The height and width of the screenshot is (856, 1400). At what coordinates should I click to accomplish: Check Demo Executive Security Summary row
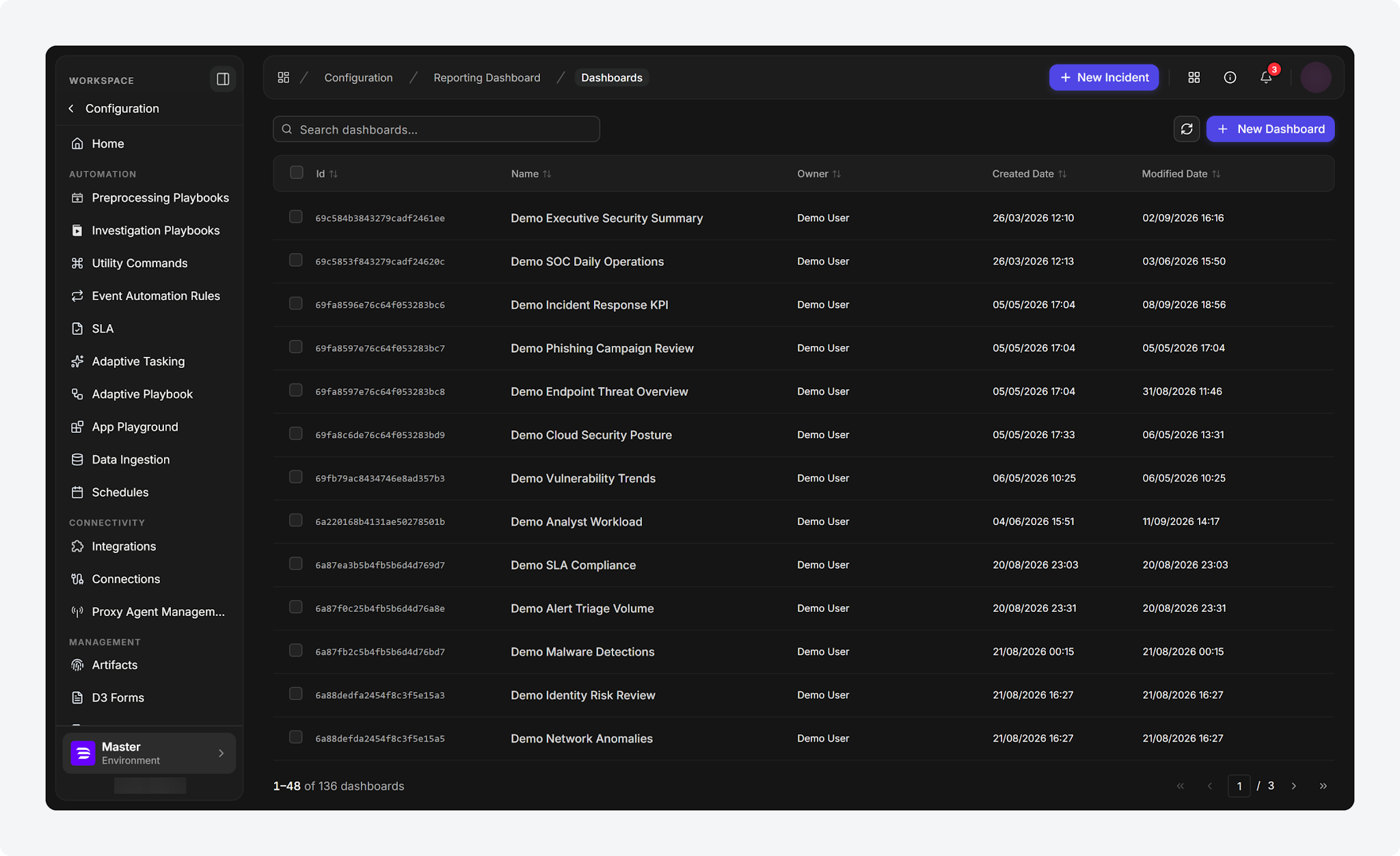tap(295, 217)
